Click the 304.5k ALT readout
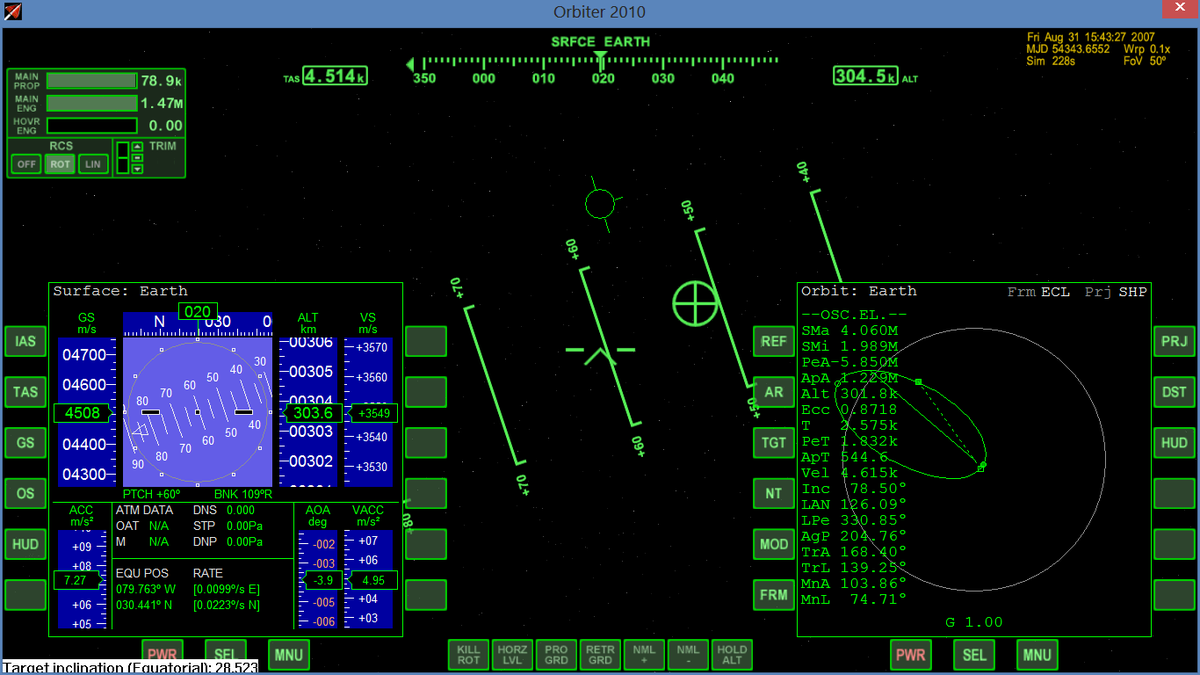The width and height of the screenshot is (1200, 675). tap(865, 76)
